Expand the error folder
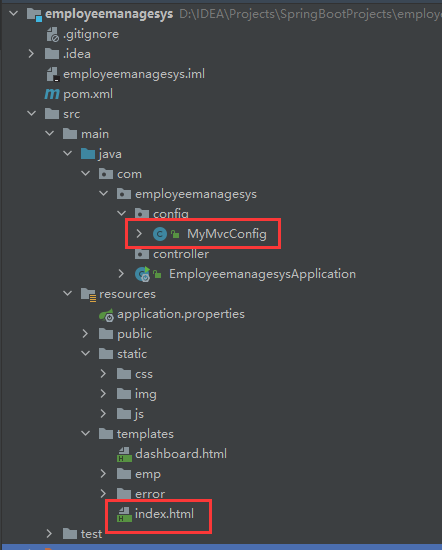Image resolution: width=442 pixels, height=550 pixels. (x=103, y=494)
